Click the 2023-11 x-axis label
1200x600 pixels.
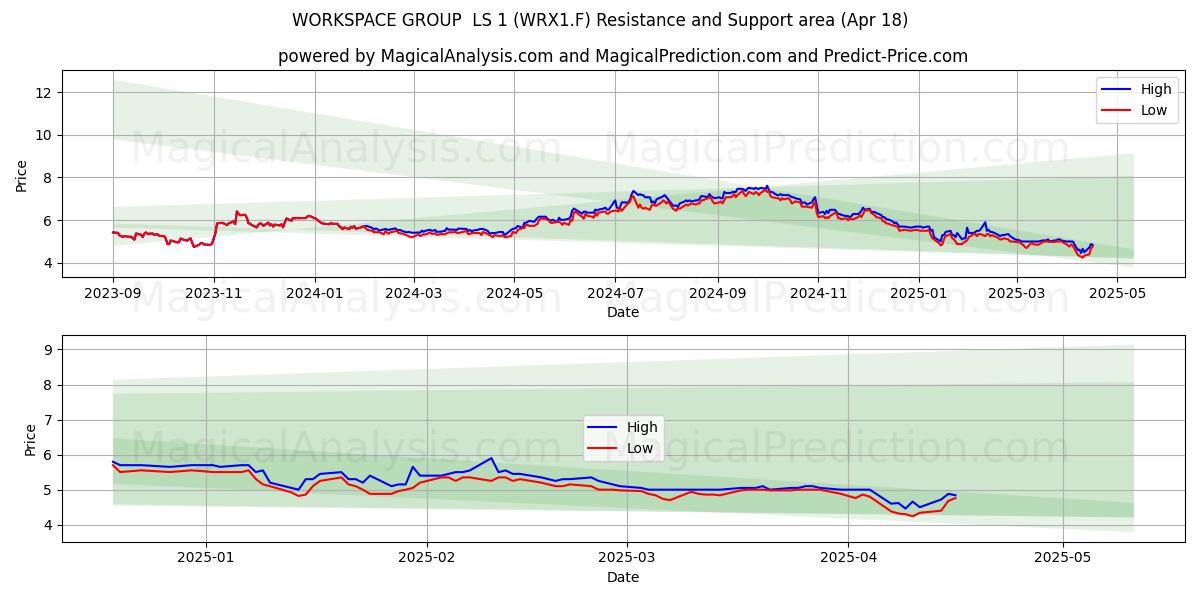point(214,293)
